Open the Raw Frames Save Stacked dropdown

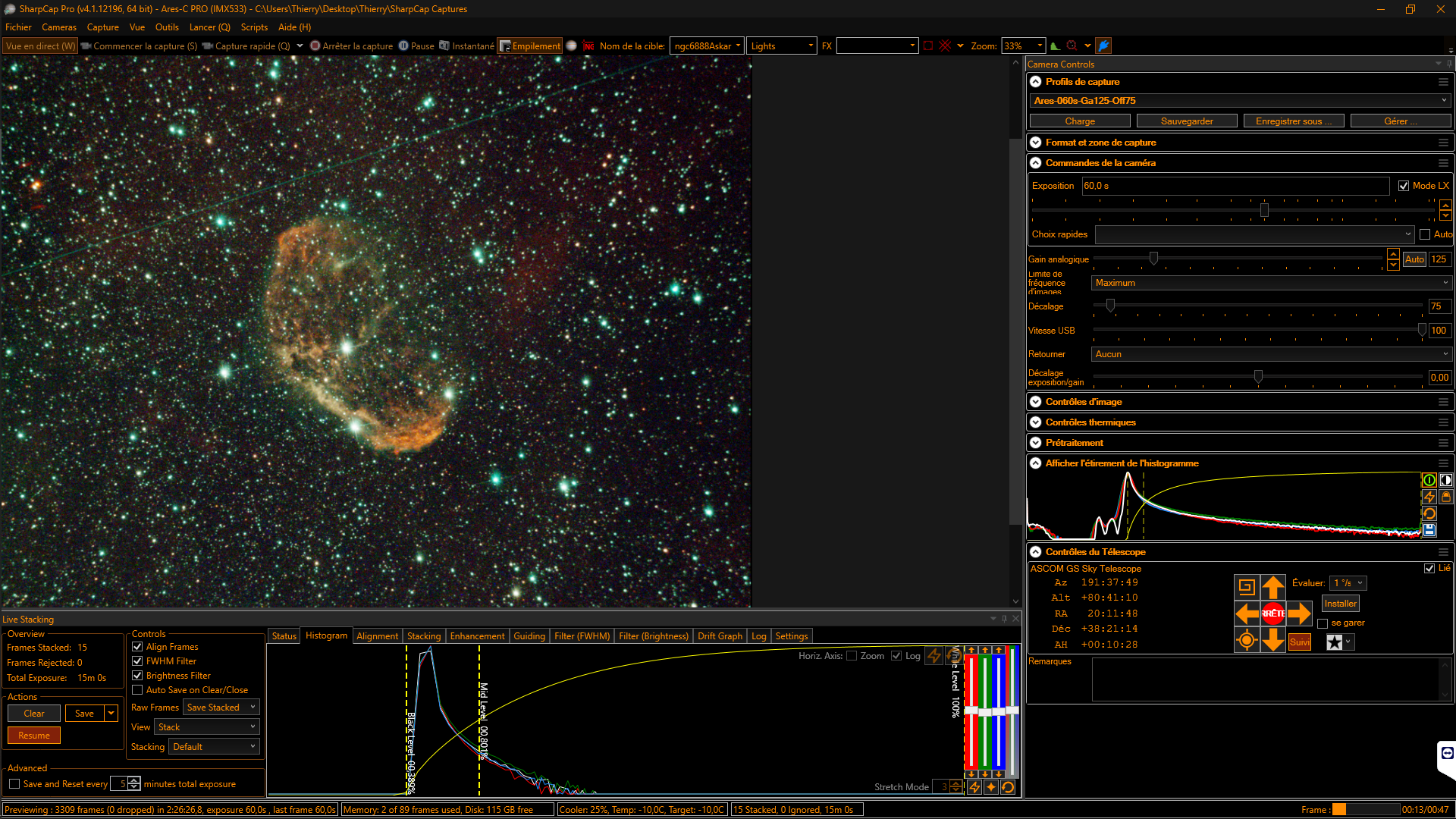click(x=221, y=708)
